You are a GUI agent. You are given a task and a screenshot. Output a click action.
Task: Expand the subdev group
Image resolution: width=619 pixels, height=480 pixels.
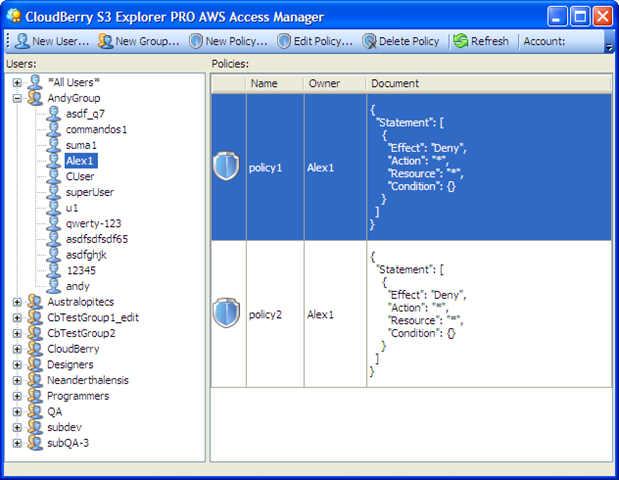(17, 428)
